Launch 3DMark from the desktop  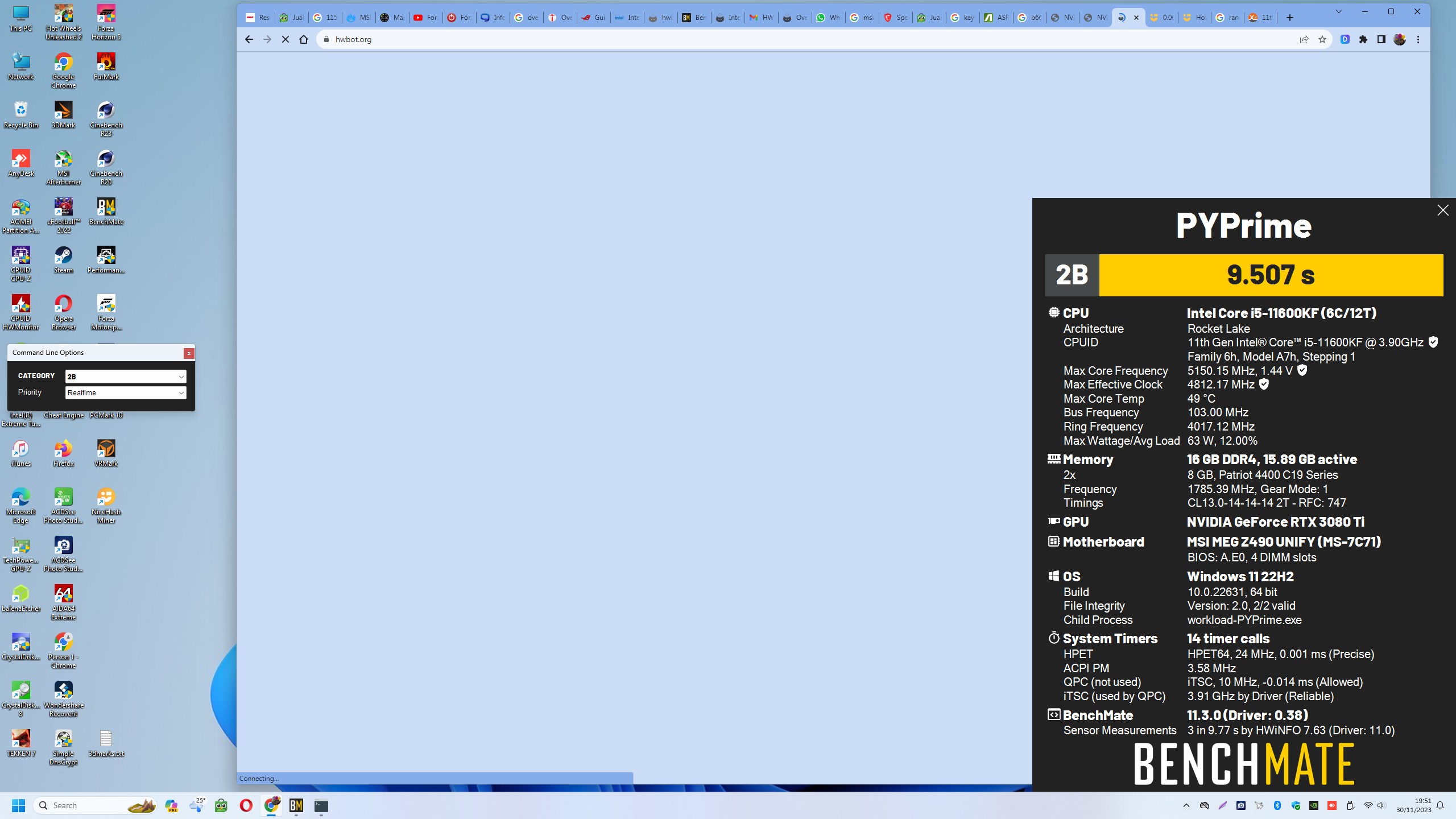pyautogui.click(x=63, y=115)
